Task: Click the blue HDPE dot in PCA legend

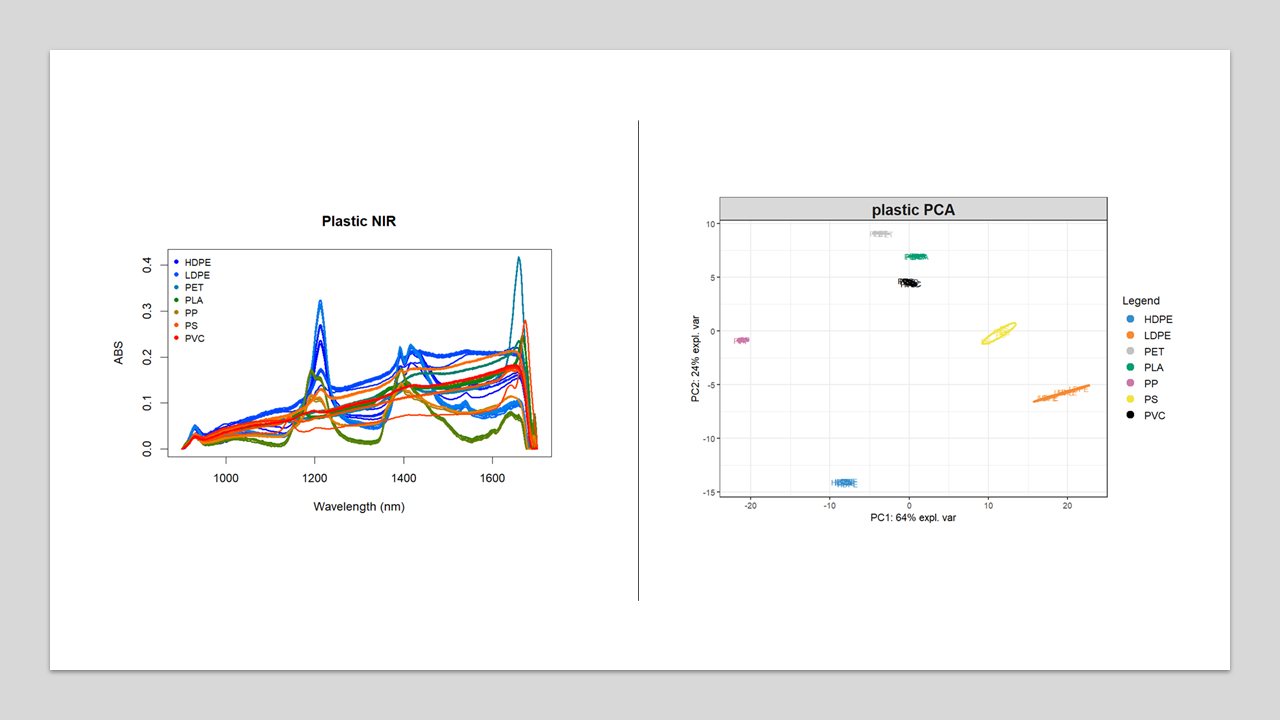Action: tap(1129, 320)
